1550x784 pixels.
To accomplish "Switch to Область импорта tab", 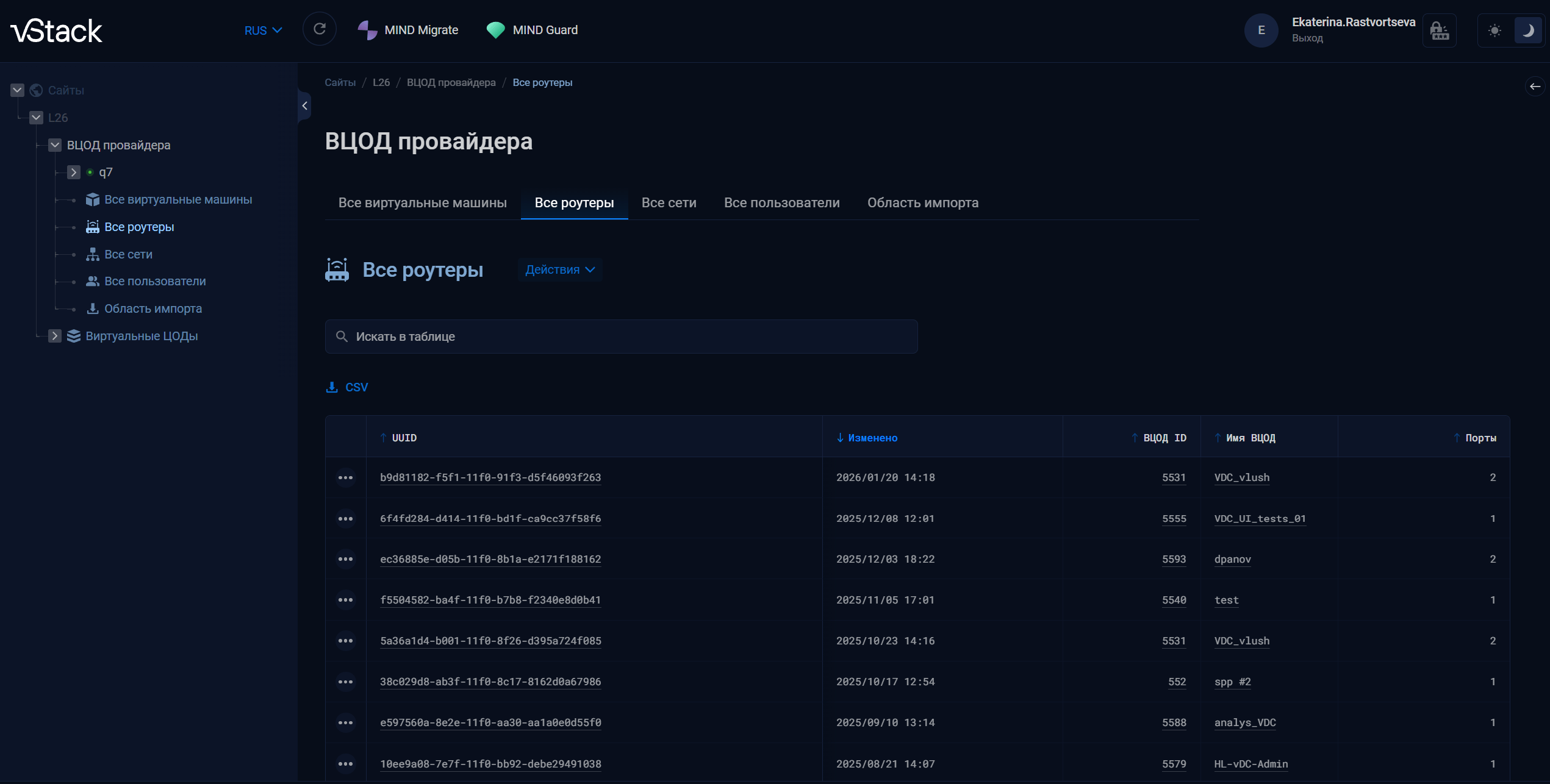I will tap(922, 203).
